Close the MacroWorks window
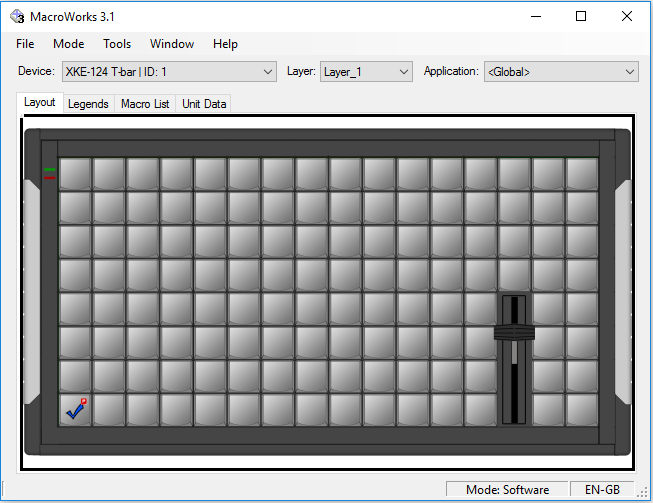Screen dimensions: 653x503 click(x=627, y=16)
